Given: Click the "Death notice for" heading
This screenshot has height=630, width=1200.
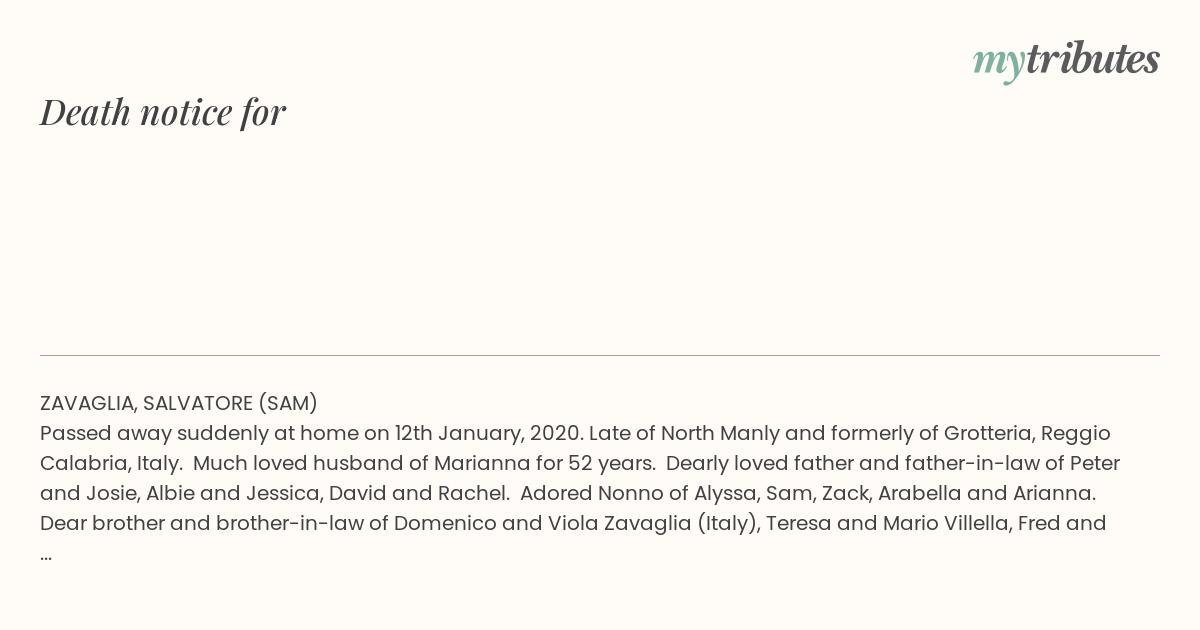Looking at the screenshot, I should 163,112.
